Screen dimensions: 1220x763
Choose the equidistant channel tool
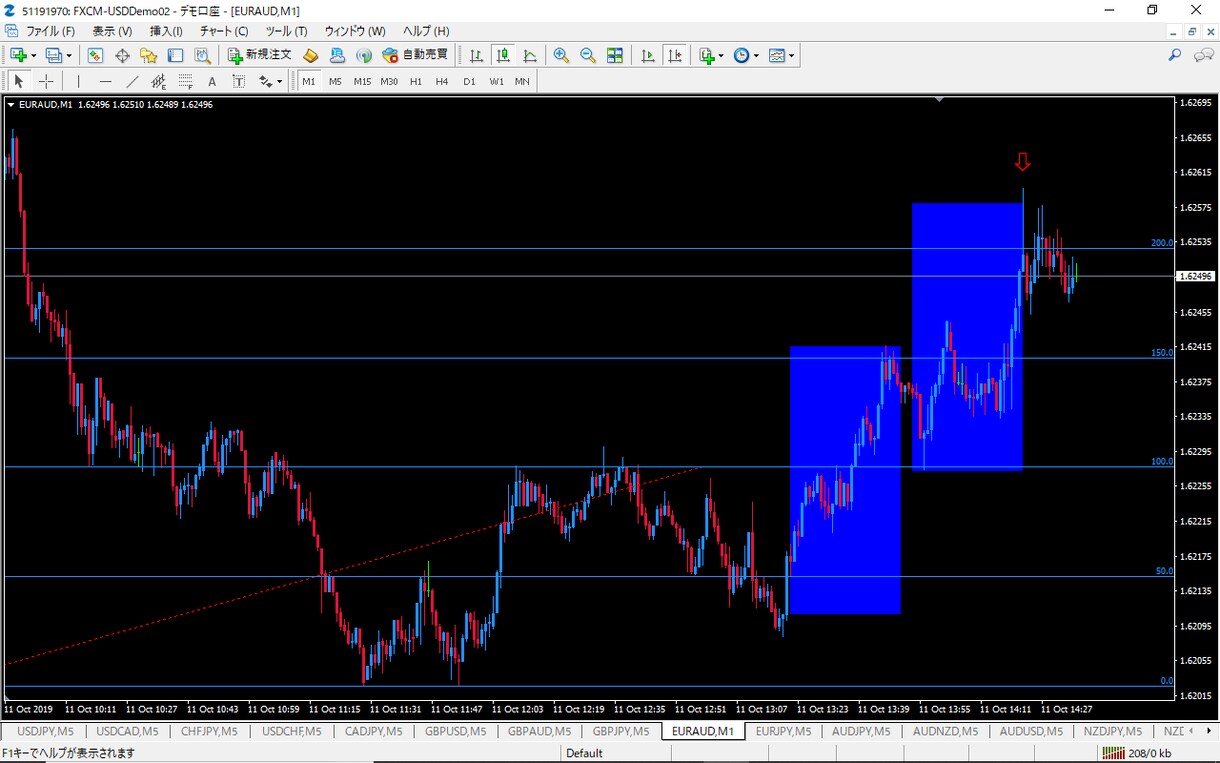point(159,81)
